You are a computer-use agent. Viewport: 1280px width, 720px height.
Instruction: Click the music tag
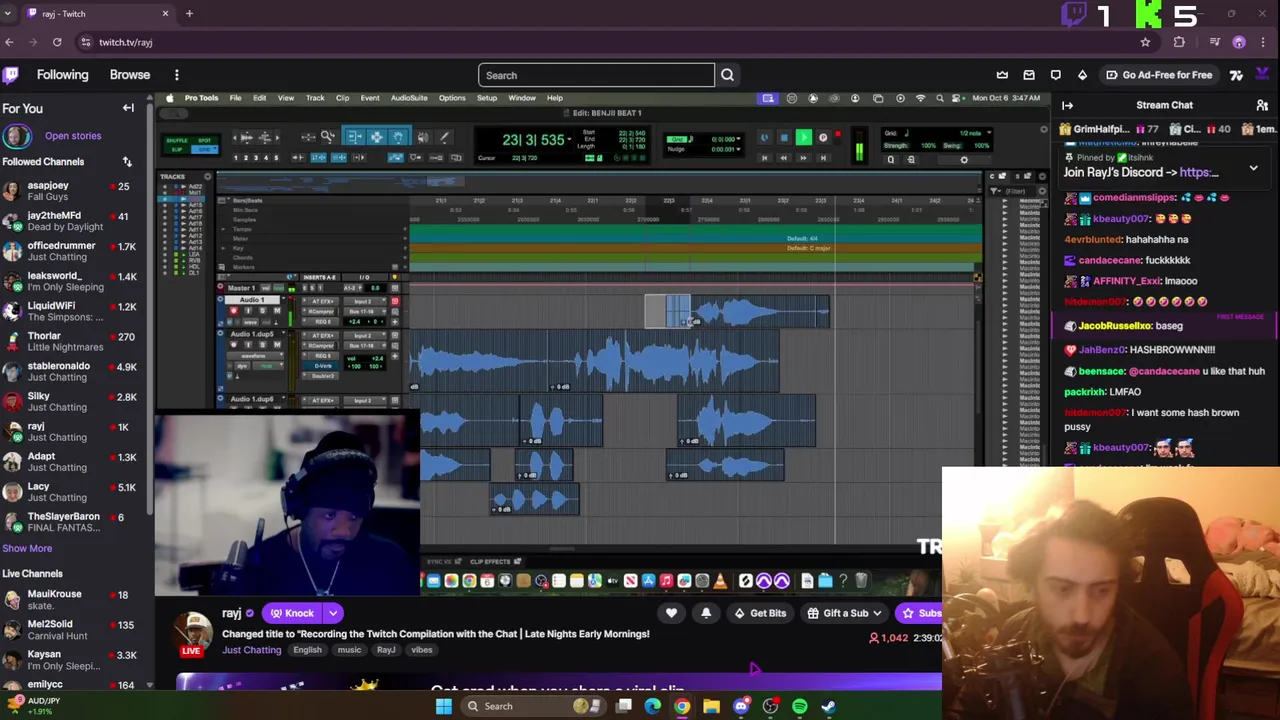[349, 650]
